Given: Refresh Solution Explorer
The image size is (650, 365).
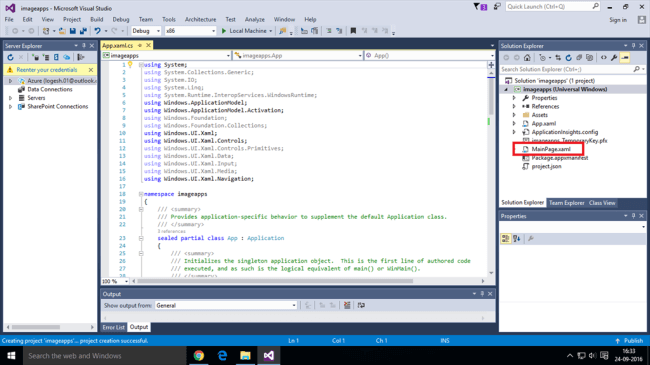Looking at the screenshot, I should point(569,58).
